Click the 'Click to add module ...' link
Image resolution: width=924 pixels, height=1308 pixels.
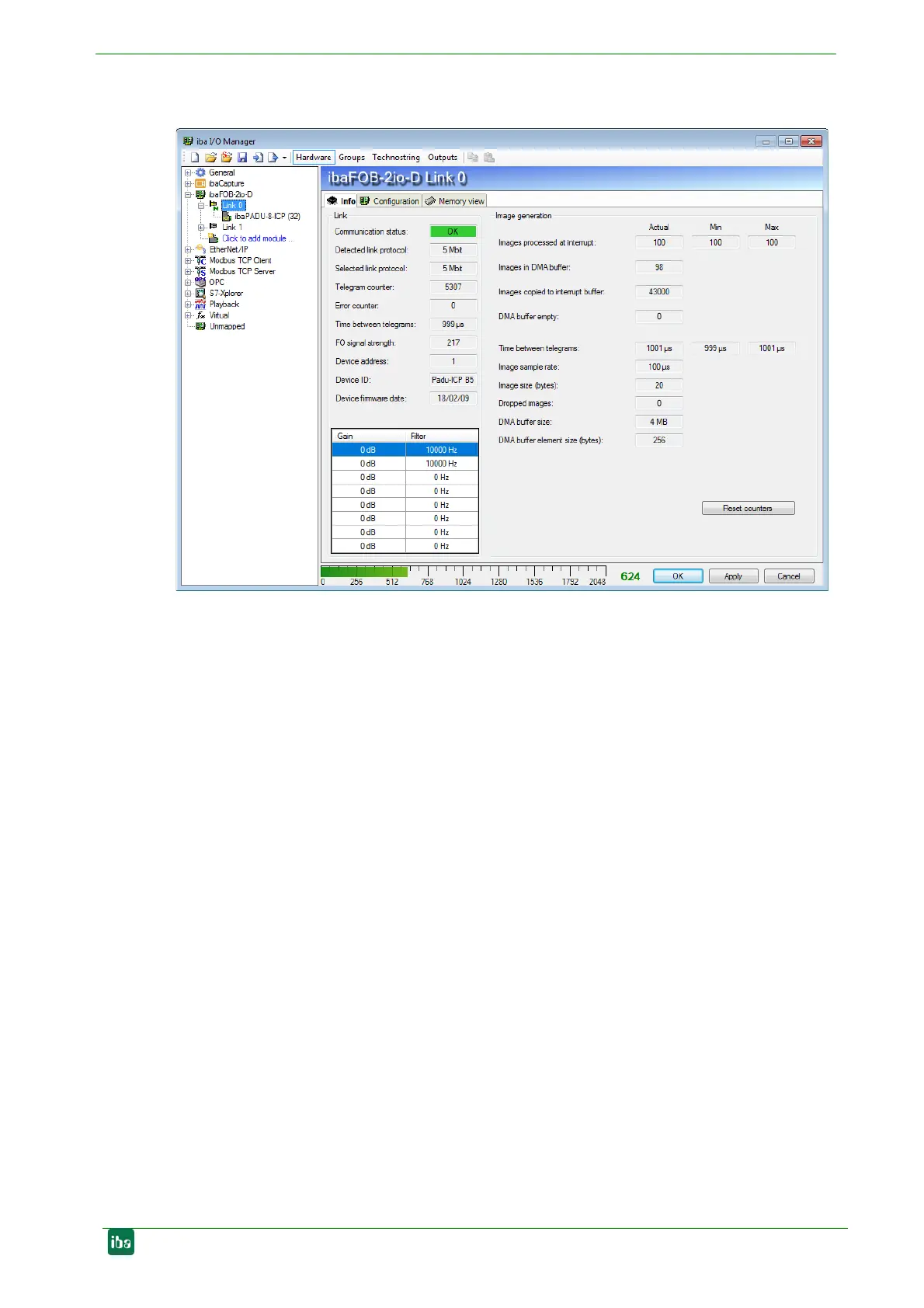tap(258, 238)
